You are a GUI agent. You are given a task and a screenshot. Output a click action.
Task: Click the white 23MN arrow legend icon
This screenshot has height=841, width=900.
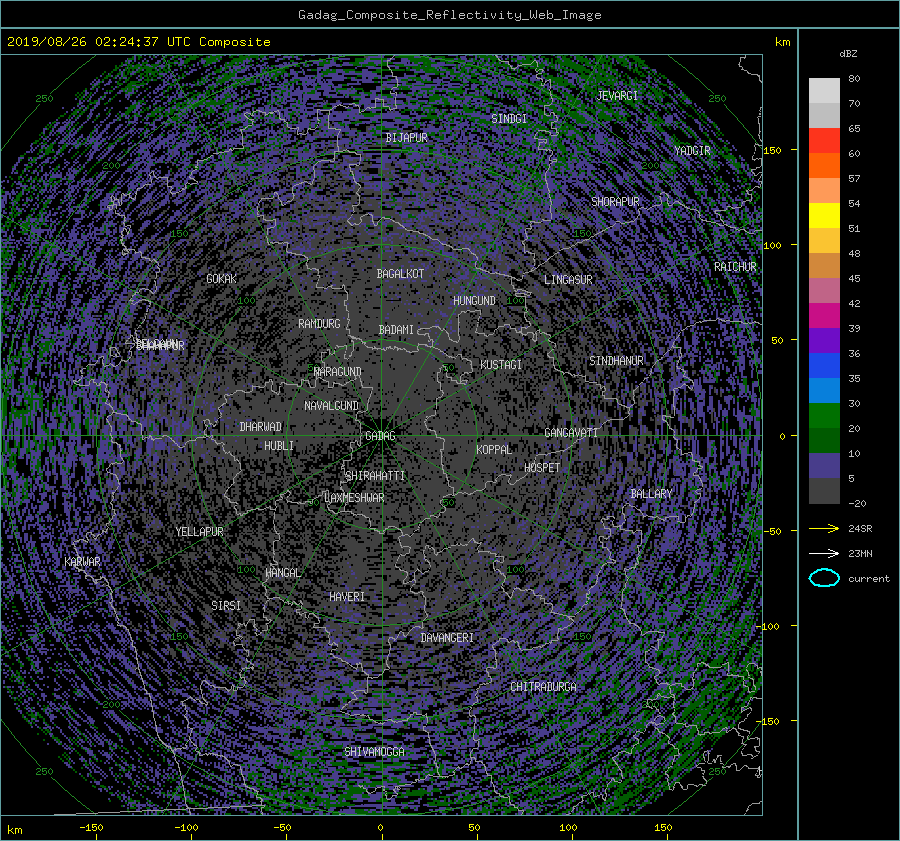(824, 553)
